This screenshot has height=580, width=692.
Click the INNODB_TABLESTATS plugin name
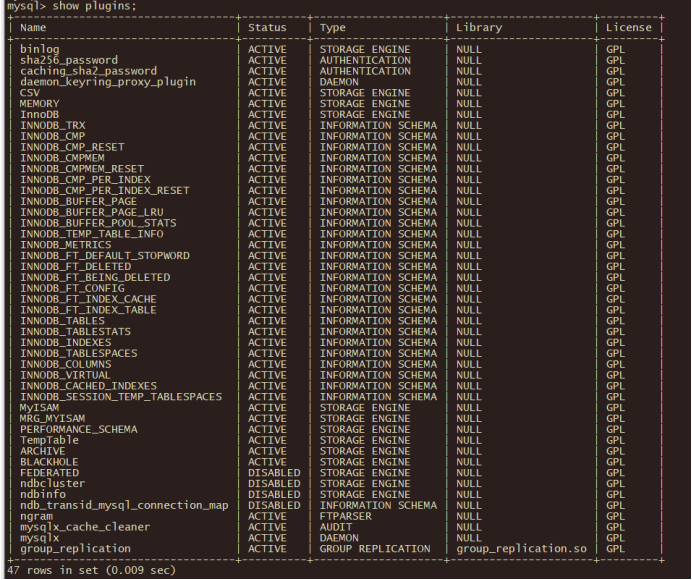(x=75, y=331)
